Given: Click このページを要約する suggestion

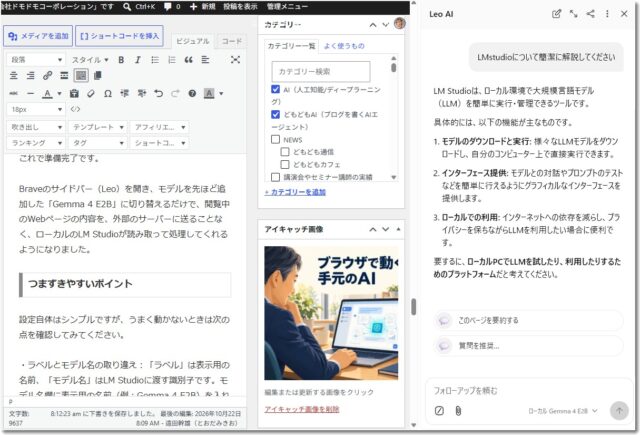Looking at the screenshot, I should 528,320.
